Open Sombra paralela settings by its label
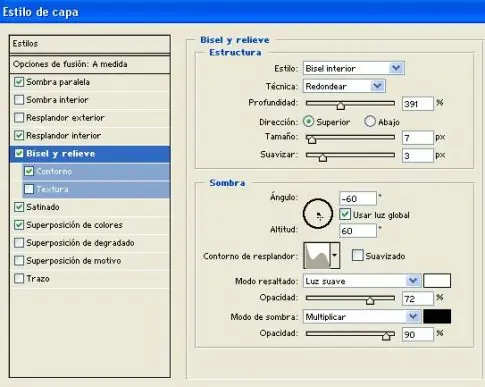This screenshot has width=485, height=387. point(58,82)
